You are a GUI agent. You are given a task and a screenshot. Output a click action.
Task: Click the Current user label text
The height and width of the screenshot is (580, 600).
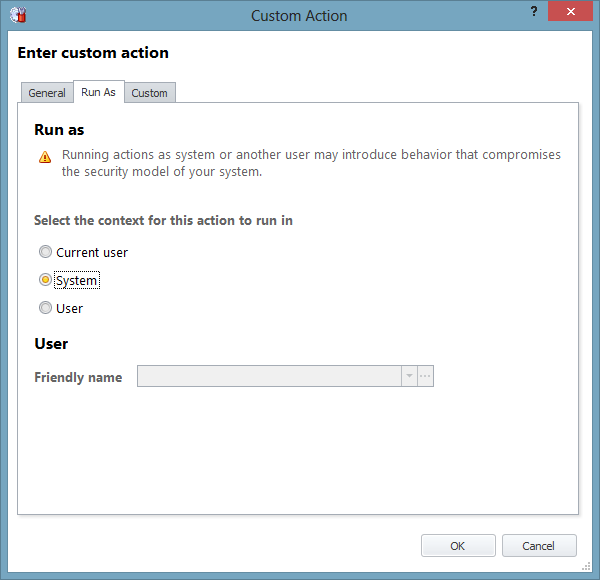click(92, 253)
